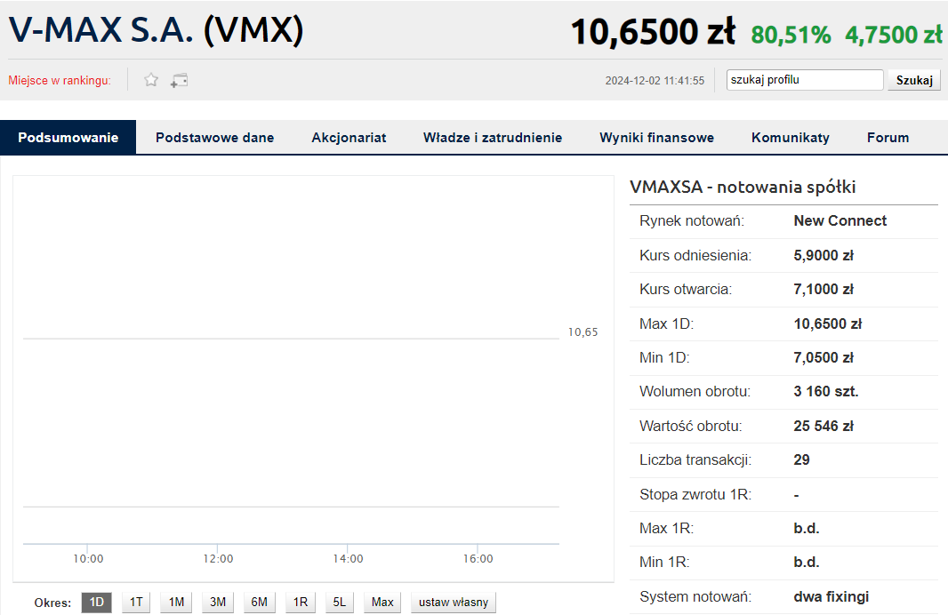Click 'Miejsce w rankingu:' label
Viewport: 948px width, 615px height.
59,80
